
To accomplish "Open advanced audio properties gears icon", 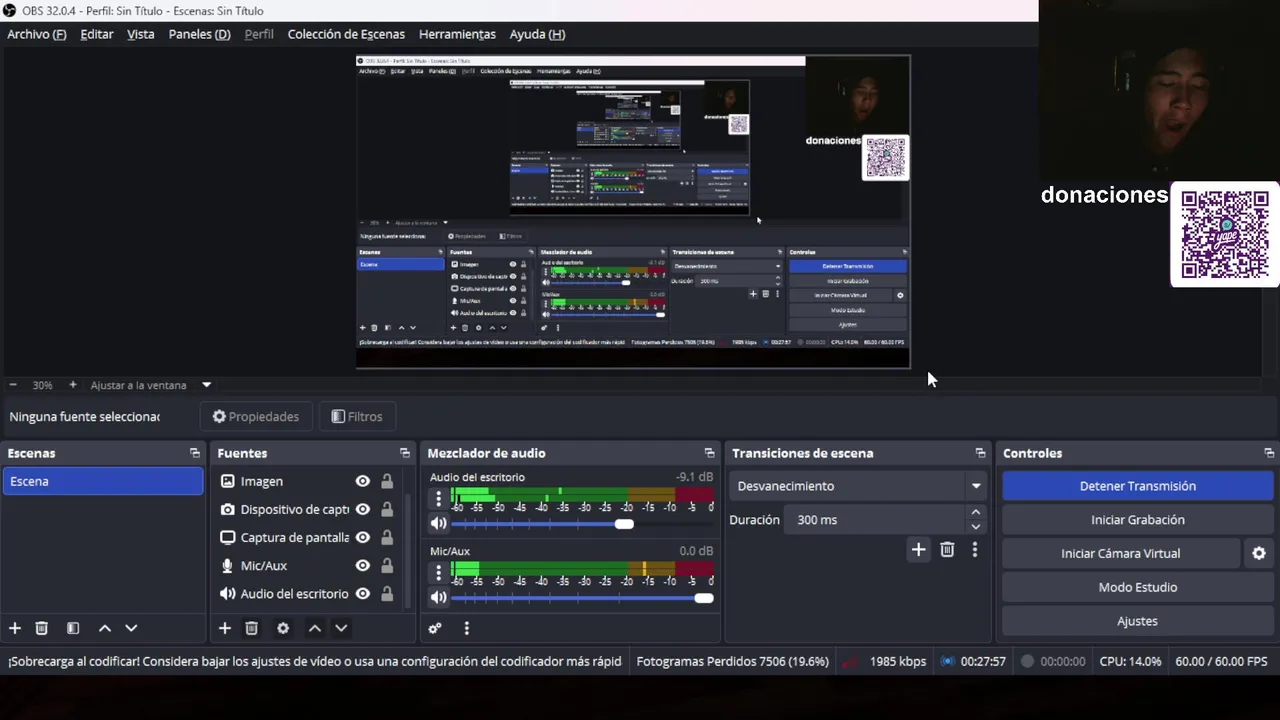I will pyautogui.click(x=435, y=628).
